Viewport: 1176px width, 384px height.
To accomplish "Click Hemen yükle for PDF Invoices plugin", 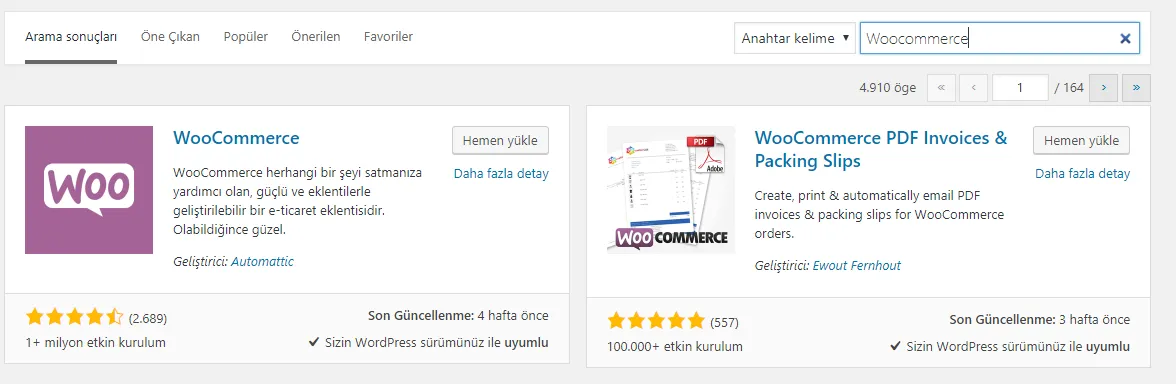I will point(1082,140).
